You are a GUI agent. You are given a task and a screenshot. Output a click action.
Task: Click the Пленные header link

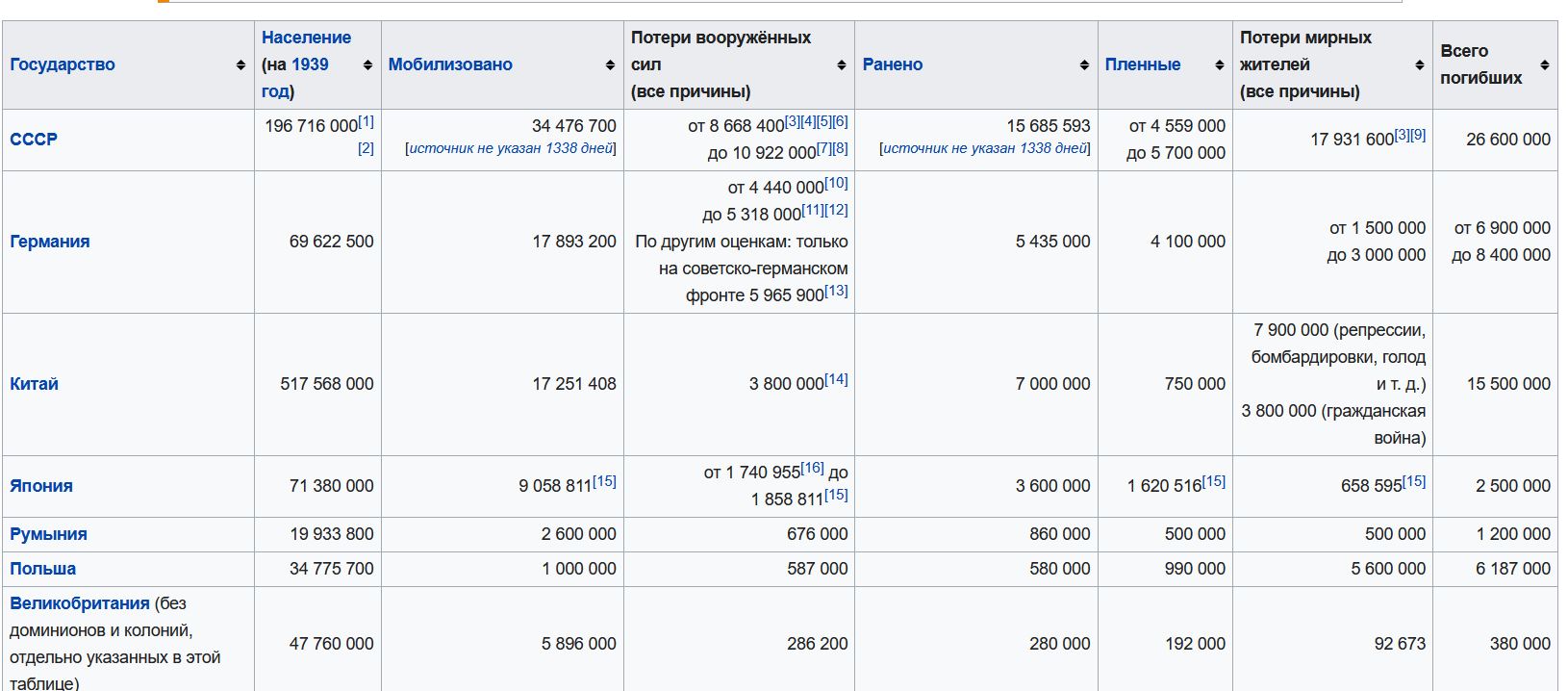tap(1143, 64)
